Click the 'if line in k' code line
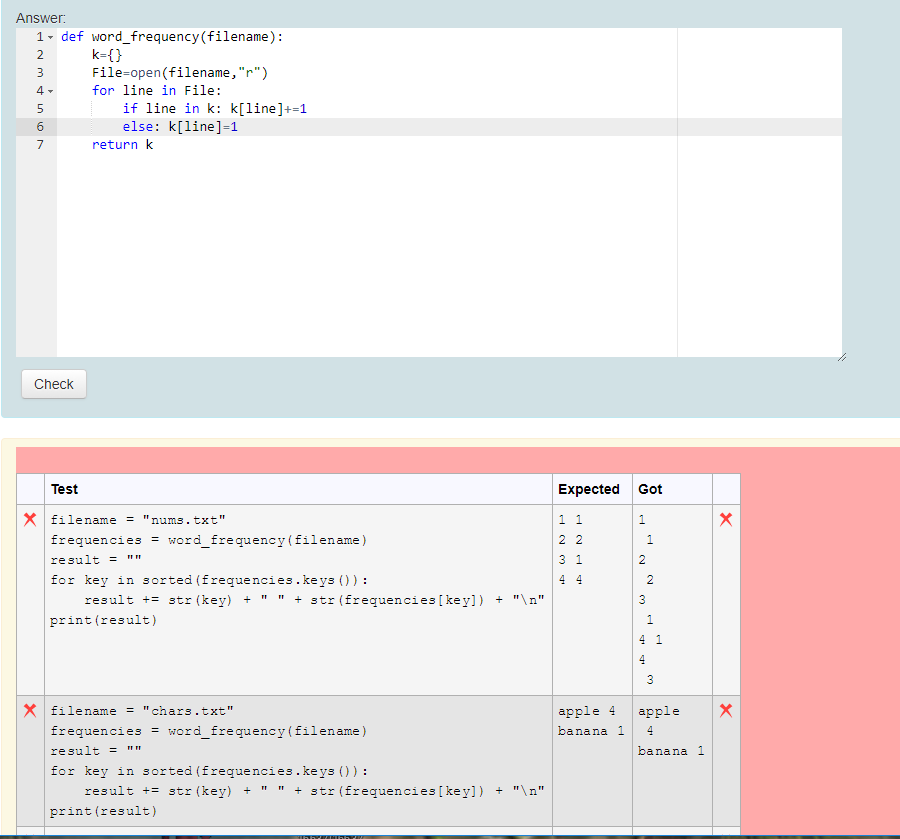This screenshot has width=900, height=839. coord(214,109)
